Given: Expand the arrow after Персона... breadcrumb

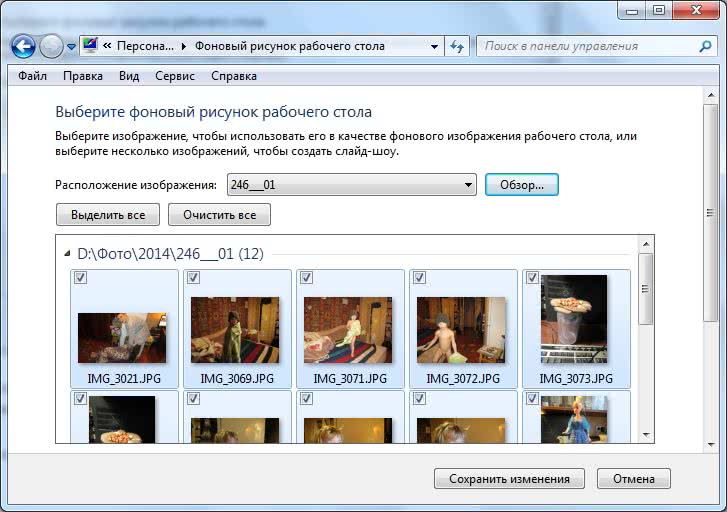Looking at the screenshot, I should 184,46.
